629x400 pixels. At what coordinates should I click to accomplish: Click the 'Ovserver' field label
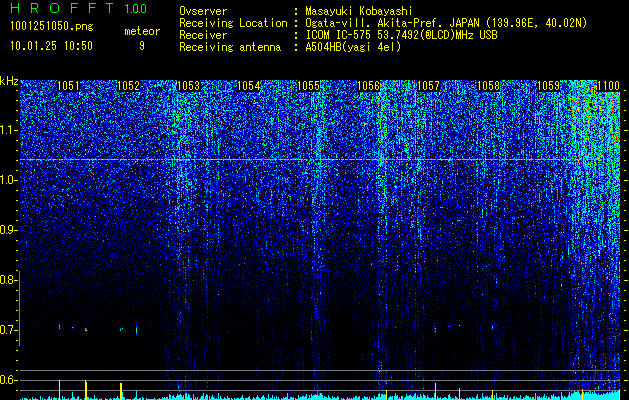coord(203,11)
